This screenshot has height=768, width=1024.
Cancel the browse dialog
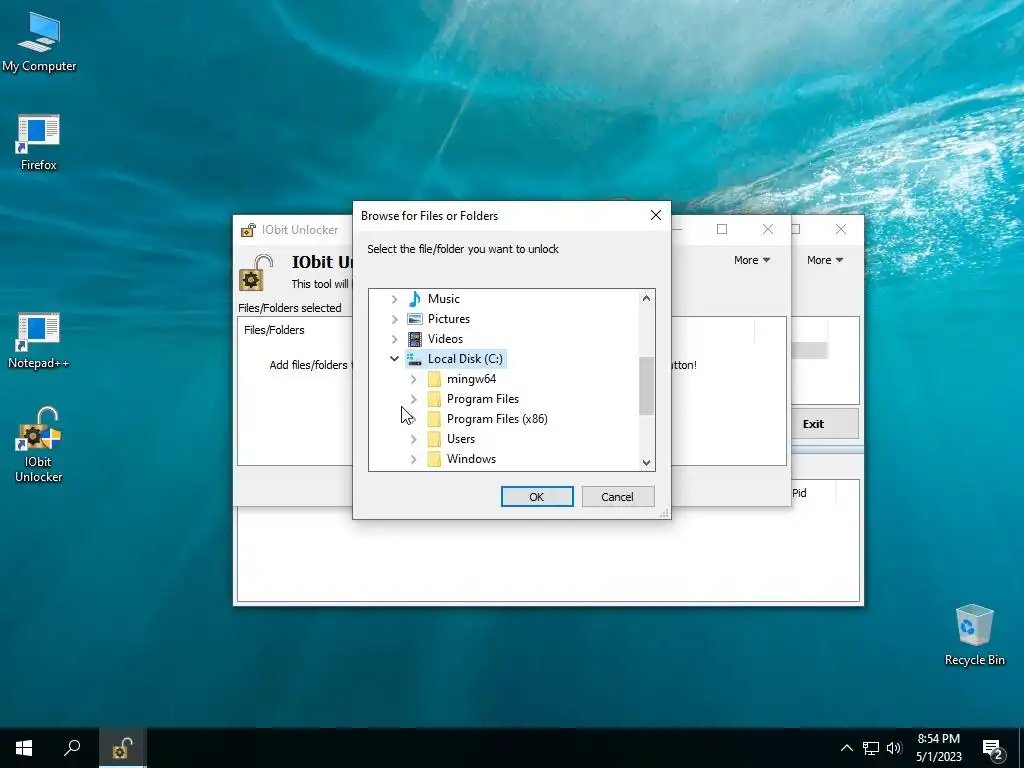pyautogui.click(x=617, y=496)
